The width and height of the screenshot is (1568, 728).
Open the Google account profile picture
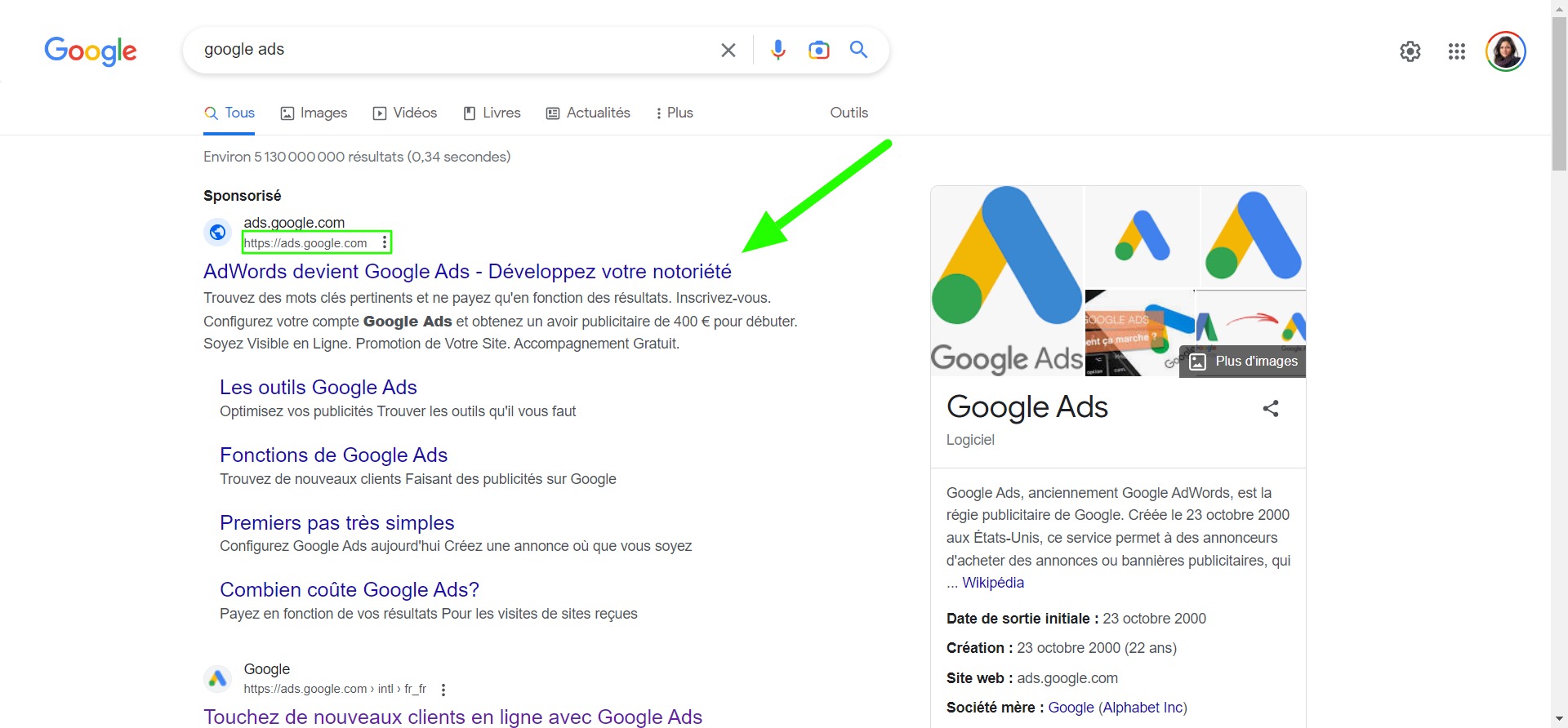pos(1505,52)
